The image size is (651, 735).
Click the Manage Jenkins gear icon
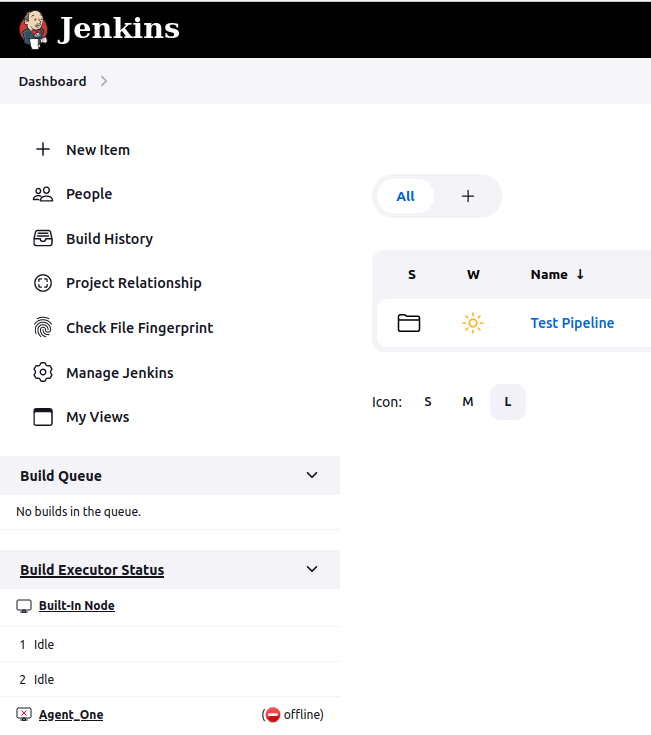click(43, 373)
